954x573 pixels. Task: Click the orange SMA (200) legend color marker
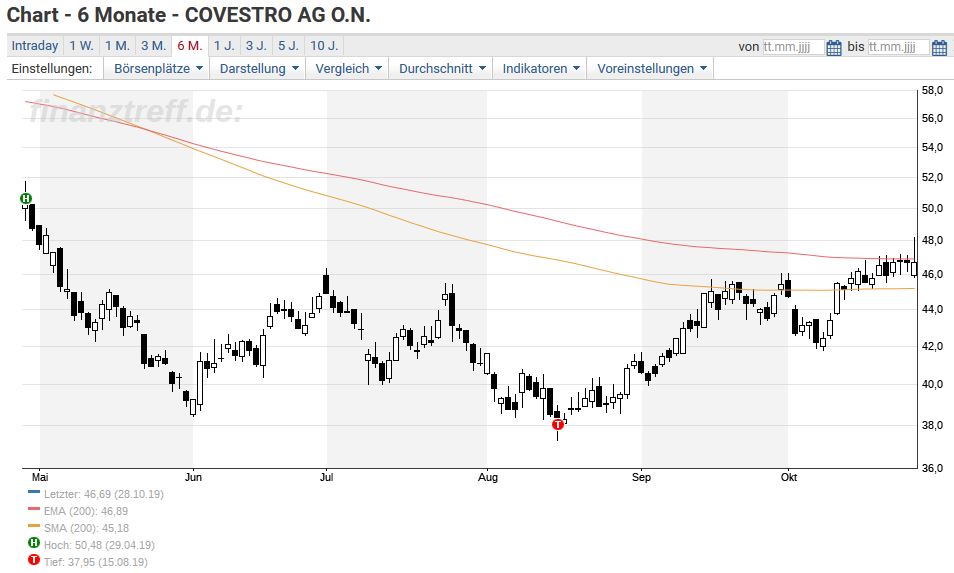34,526
